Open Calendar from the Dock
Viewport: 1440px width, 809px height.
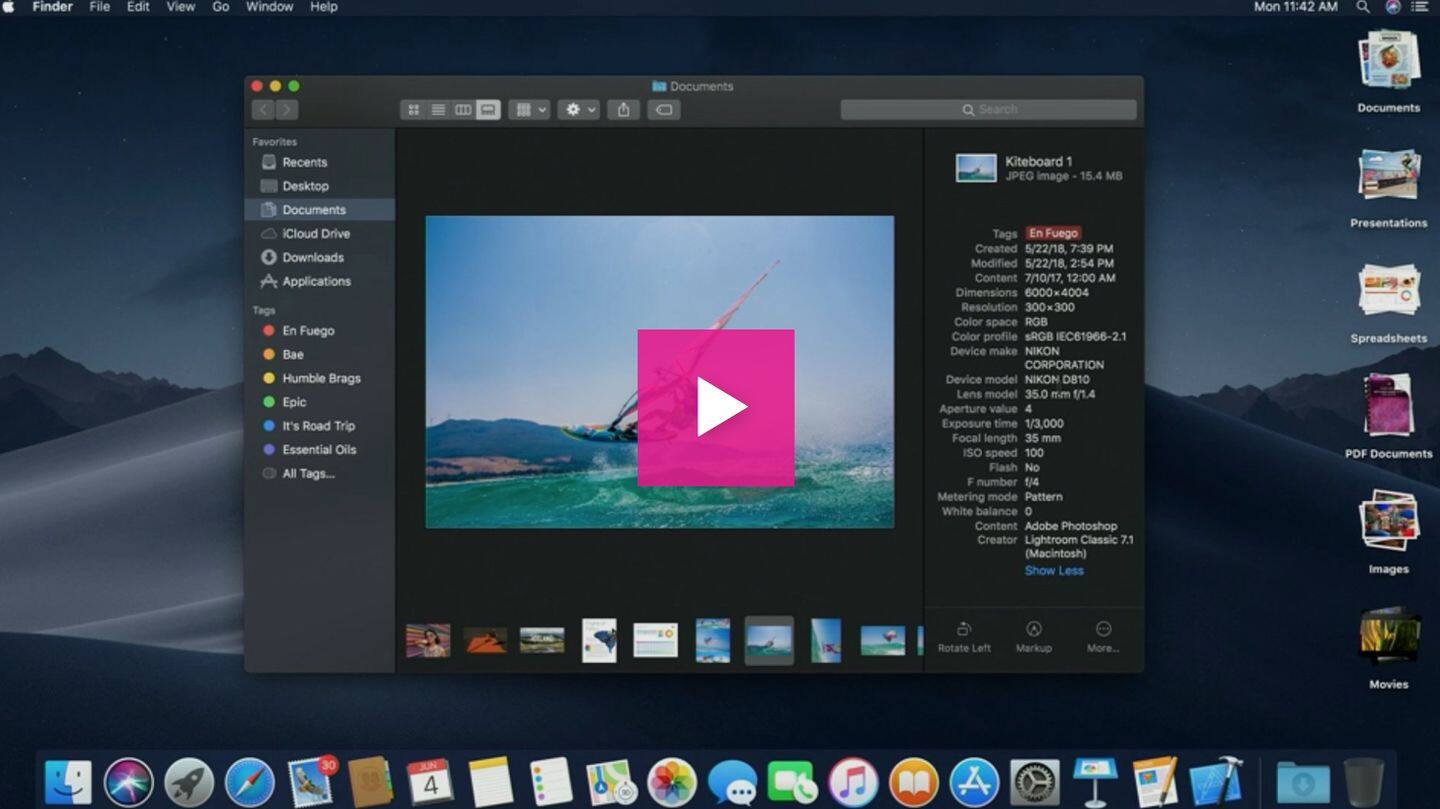431,782
